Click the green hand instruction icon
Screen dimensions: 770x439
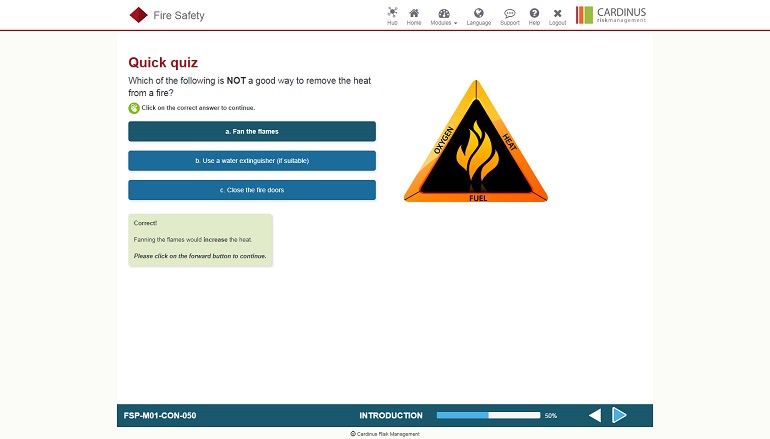(134, 108)
